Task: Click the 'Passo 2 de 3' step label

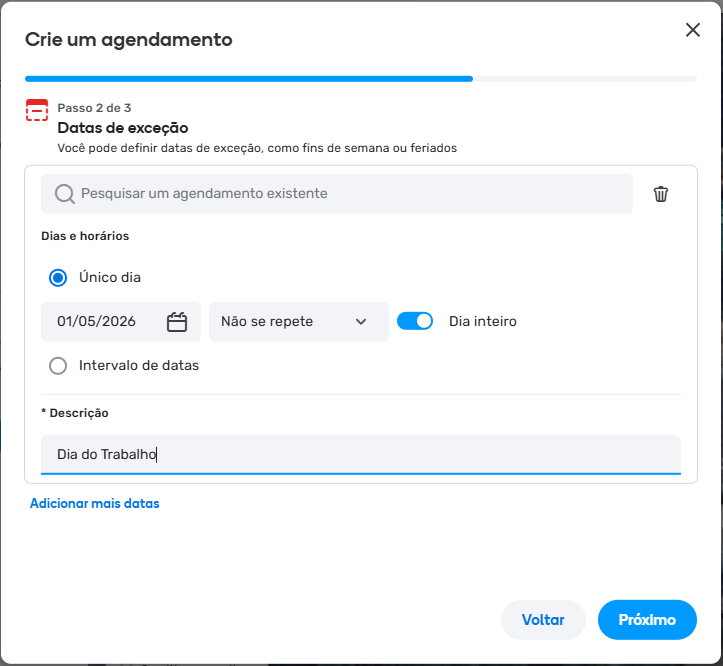Action: [94, 108]
